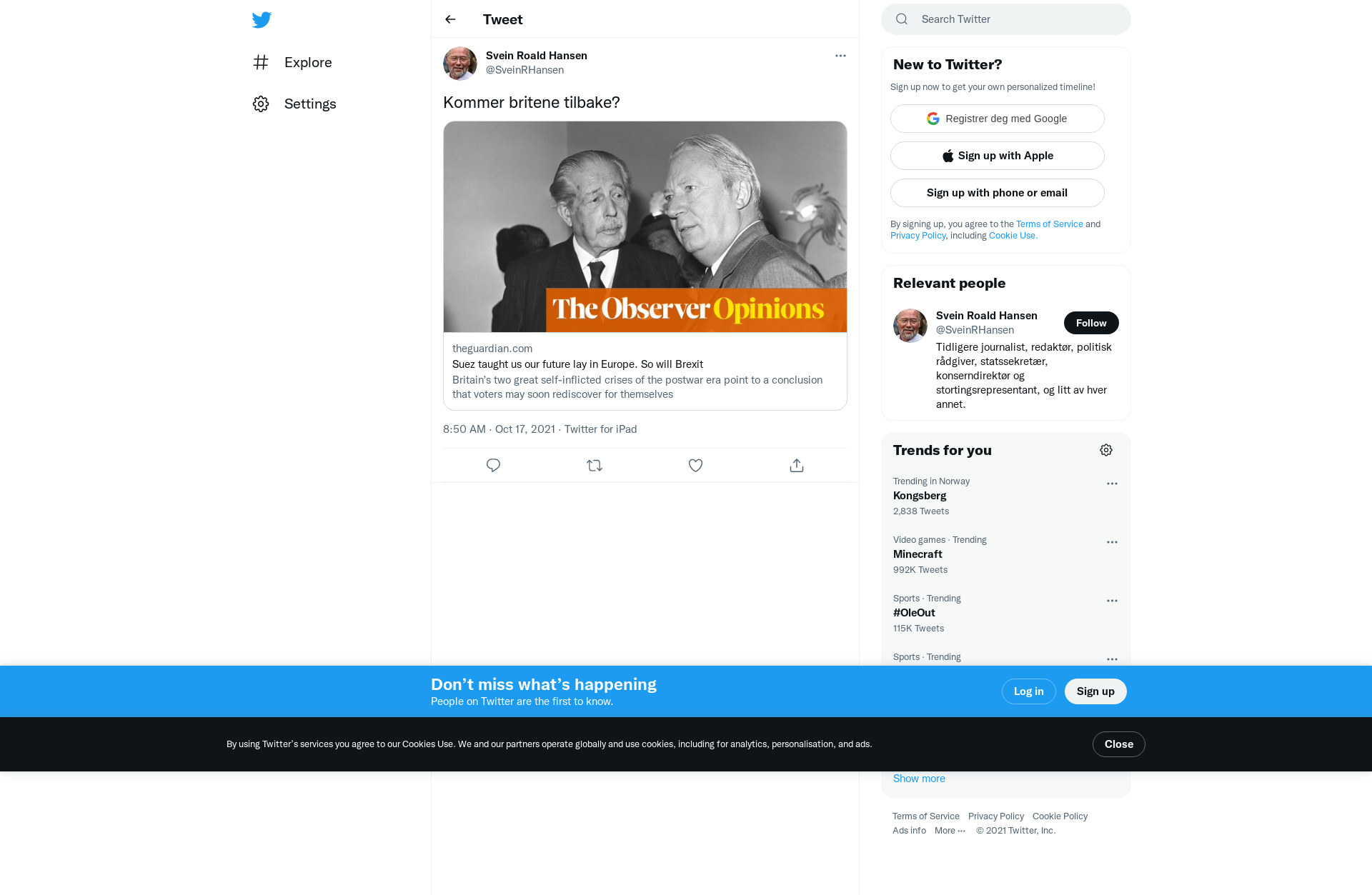Go back using the arrow icon
This screenshot has width=1372, height=895.
450,19
